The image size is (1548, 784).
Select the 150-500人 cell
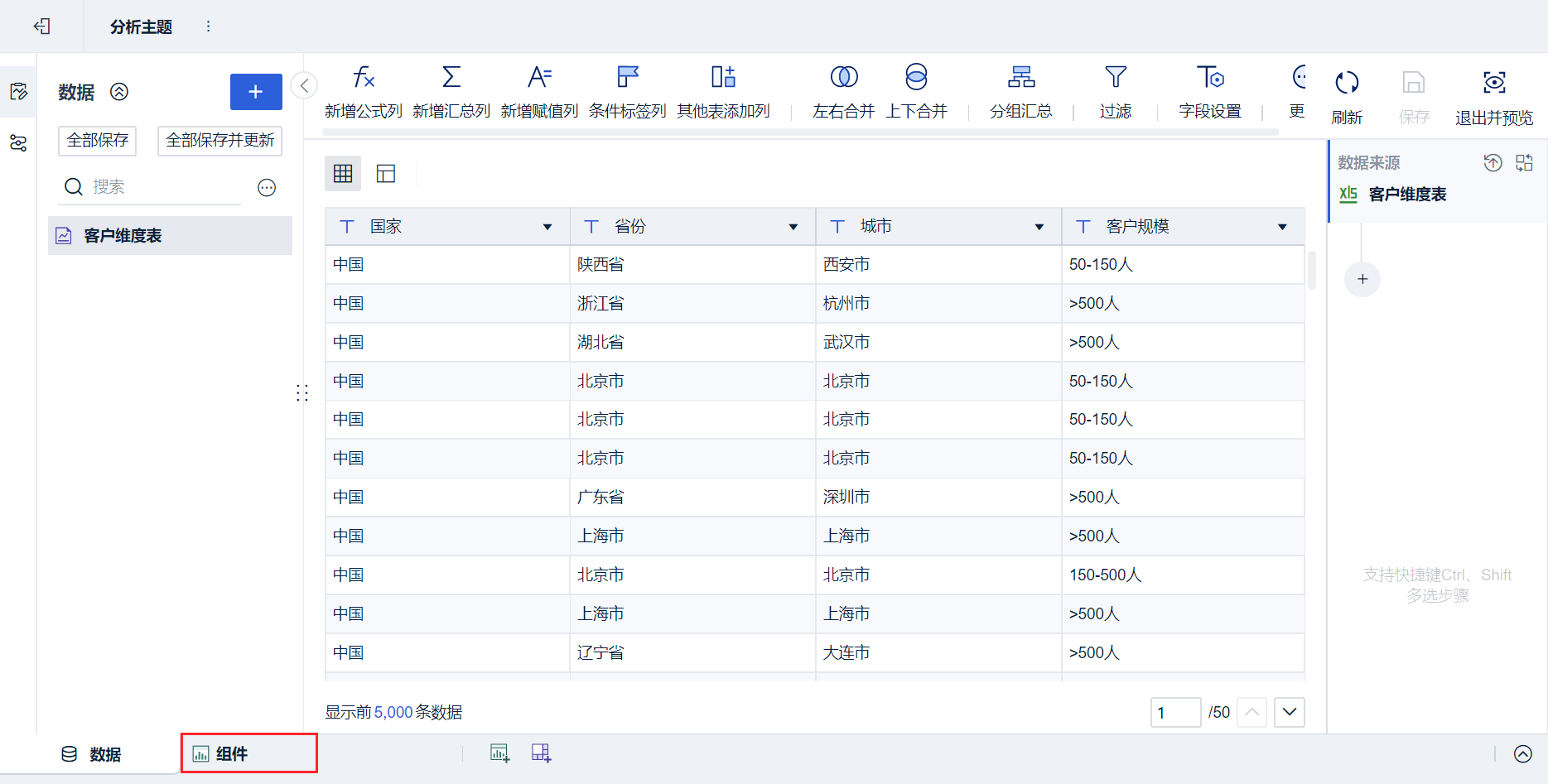[x=1184, y=575]
